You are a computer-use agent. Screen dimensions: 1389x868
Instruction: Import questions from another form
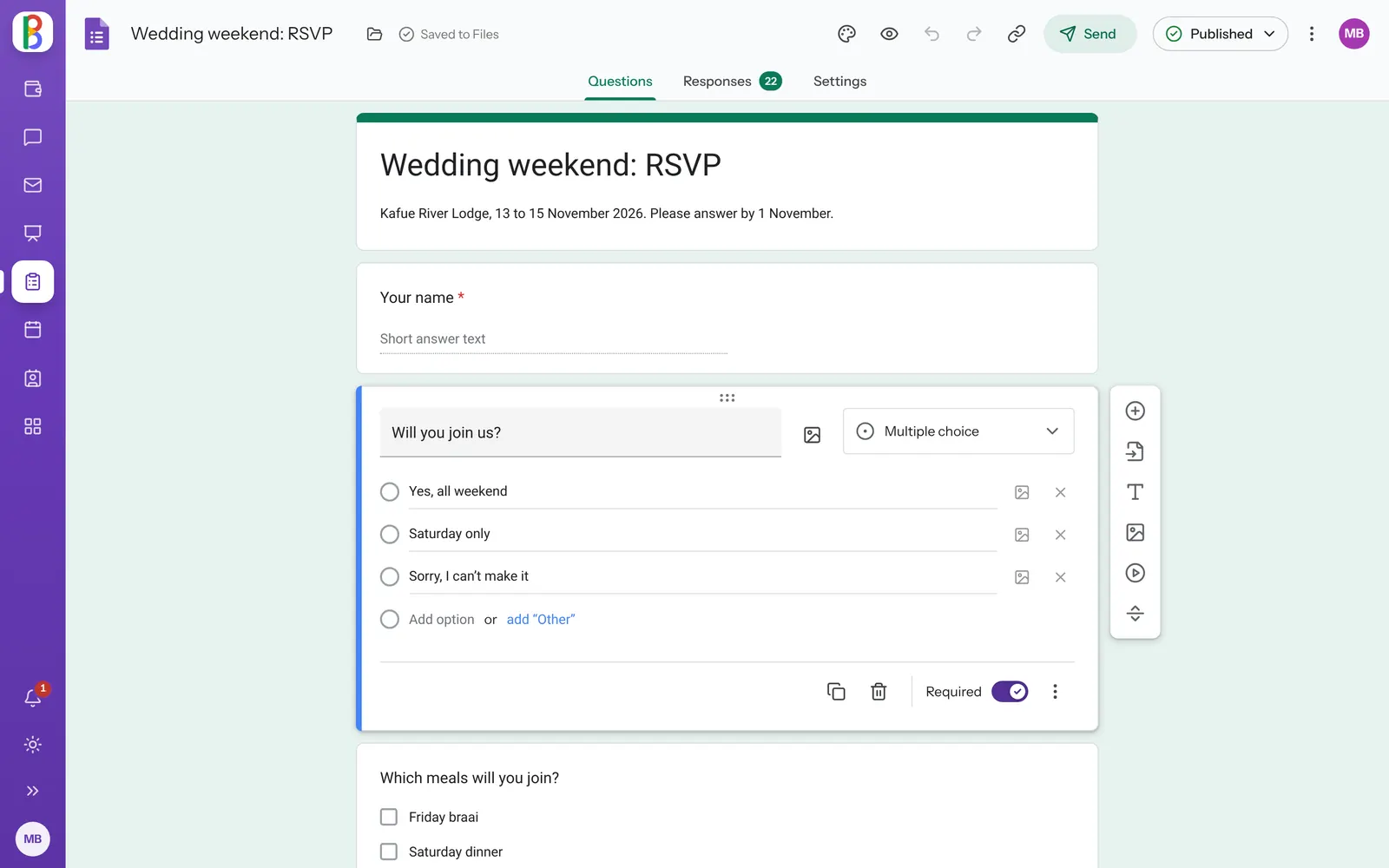pyautogui.click(x=1135, y=451)
